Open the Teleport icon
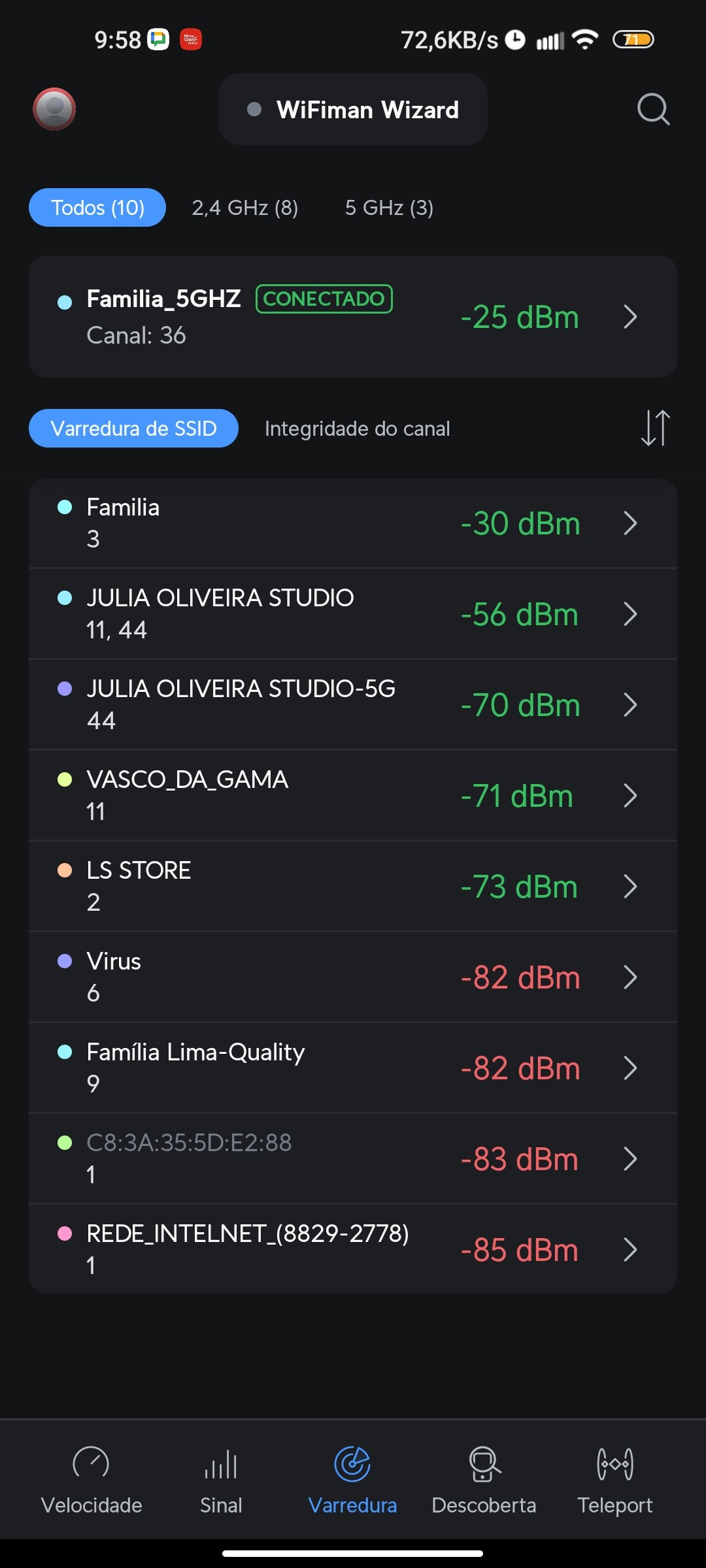Viewport: 706px width, 1568px height. coord(614,1463)
